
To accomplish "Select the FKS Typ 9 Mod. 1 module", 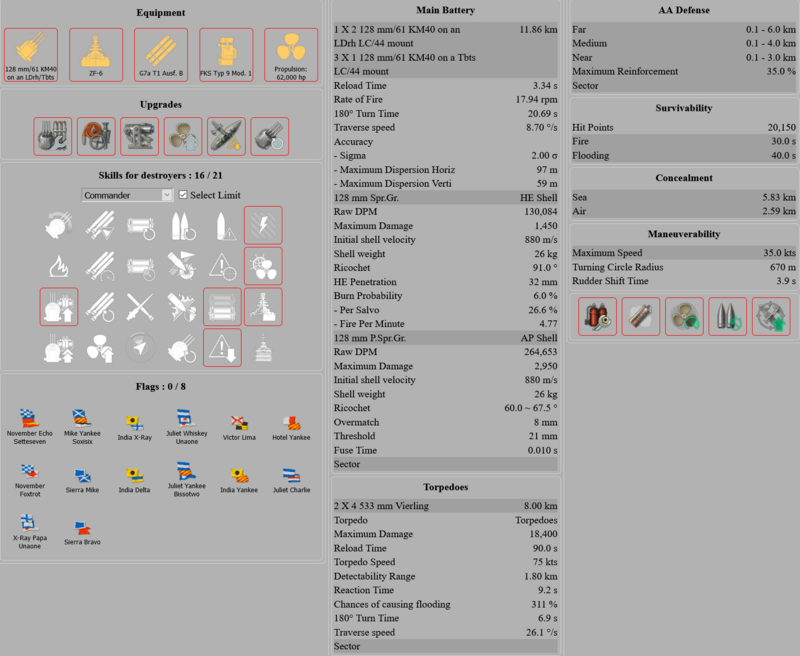I will pyautogui.click(x=227, y=48).
